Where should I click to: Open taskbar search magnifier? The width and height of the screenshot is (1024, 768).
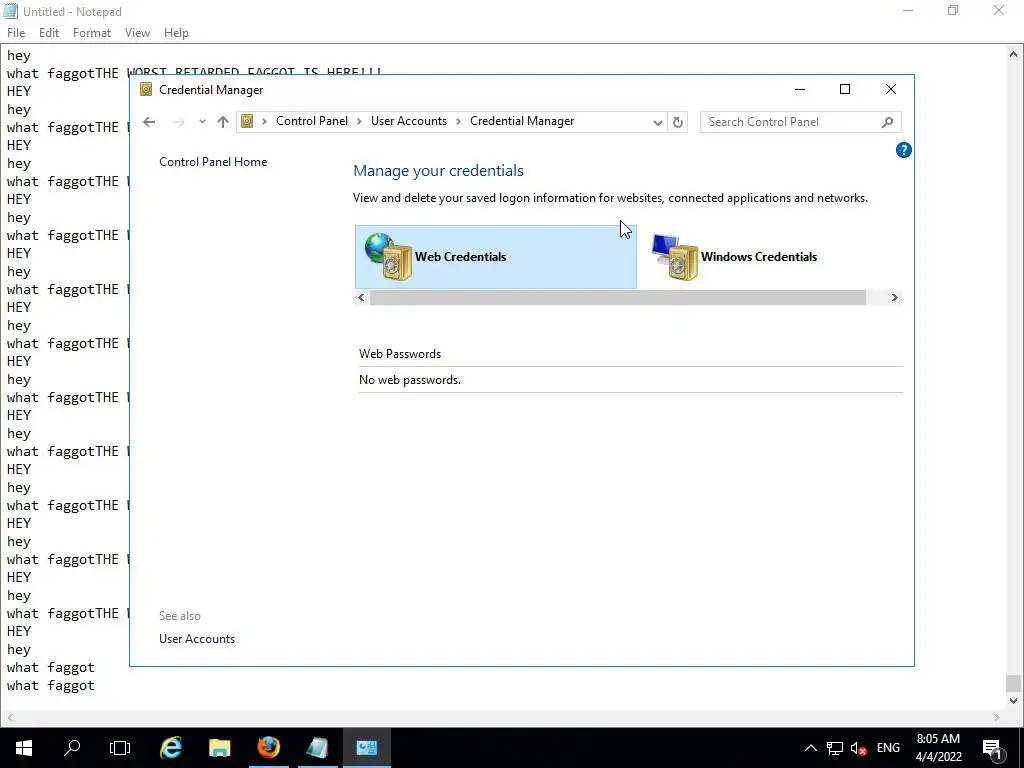coord(72,748)
